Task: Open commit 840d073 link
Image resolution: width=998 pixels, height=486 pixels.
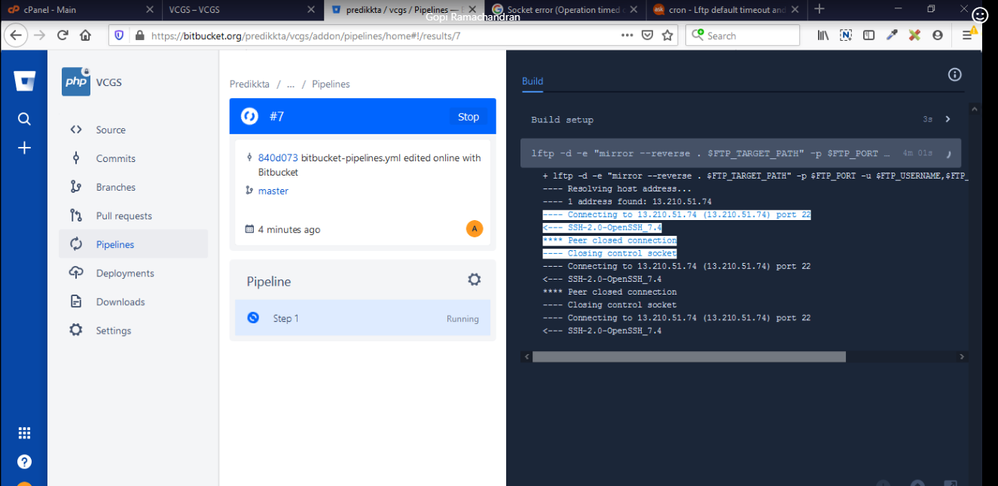Action: [x=278, y=158]
